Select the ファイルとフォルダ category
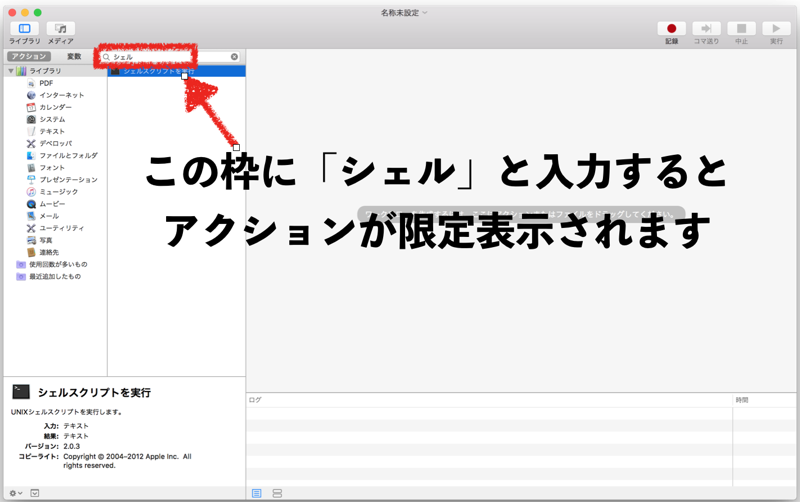This screenshot has height=502, width=800. click(x=68, y=156)
